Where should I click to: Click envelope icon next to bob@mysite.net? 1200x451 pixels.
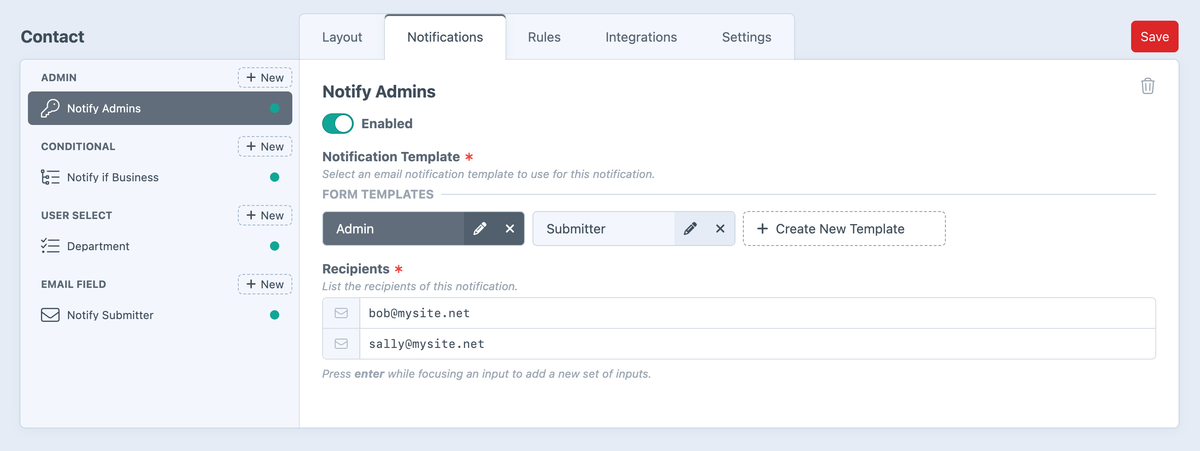click(x=341, y=313)
